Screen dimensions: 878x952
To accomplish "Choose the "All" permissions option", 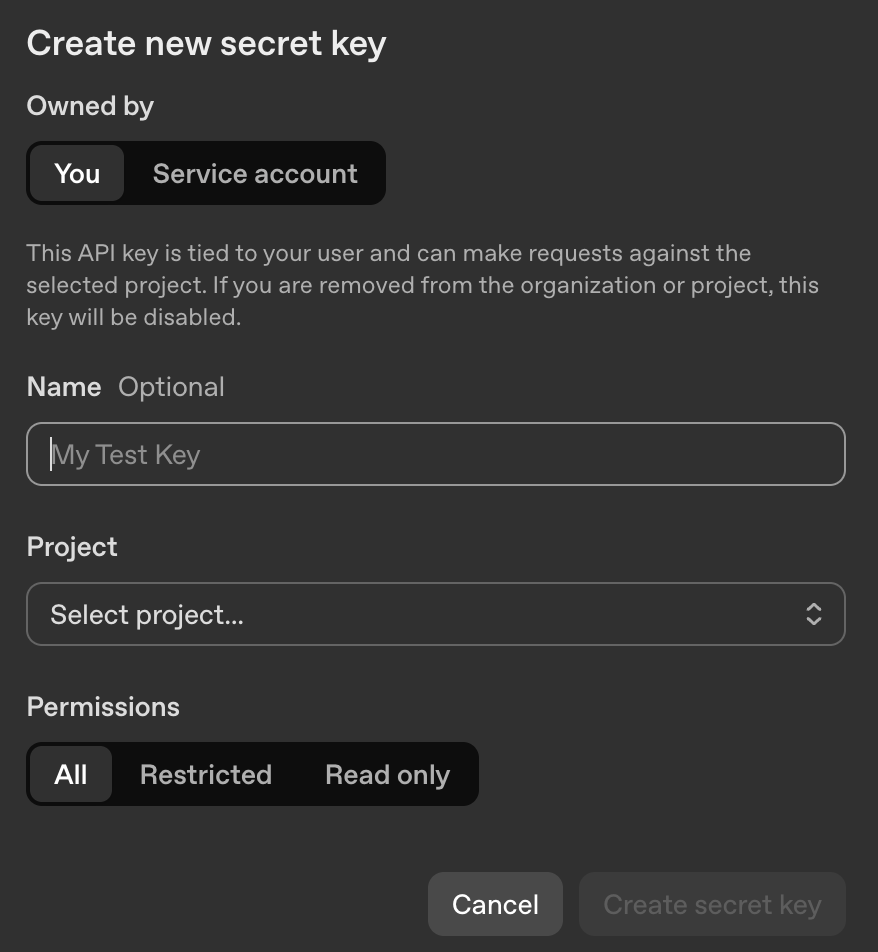I will coord(71,774).
